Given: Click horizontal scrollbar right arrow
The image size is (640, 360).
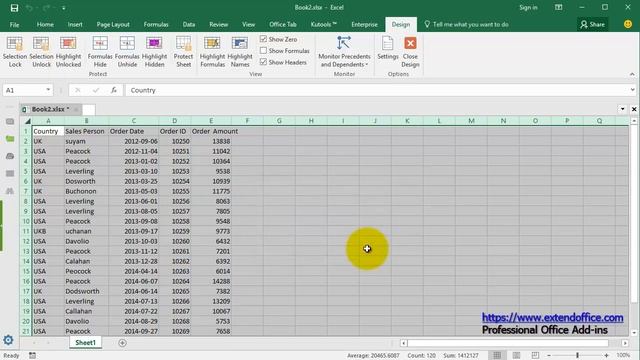Looking at the screenshot, I should click(625, 343).
